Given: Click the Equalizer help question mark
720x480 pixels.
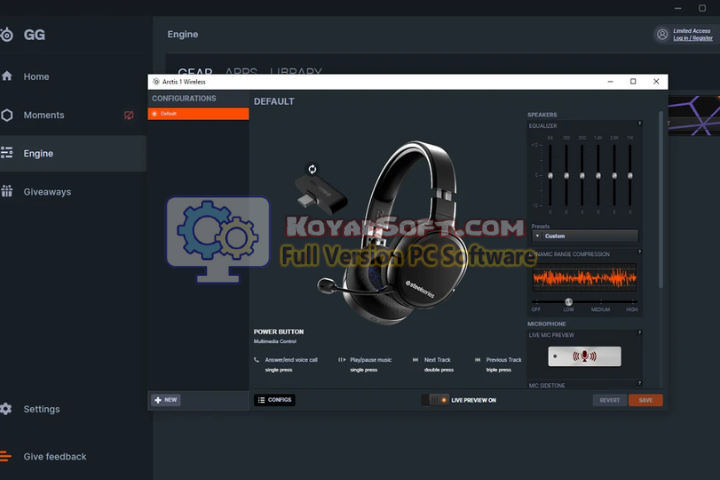Looking at the screenshot, I should pyautogui.click(x=639, y=124).
